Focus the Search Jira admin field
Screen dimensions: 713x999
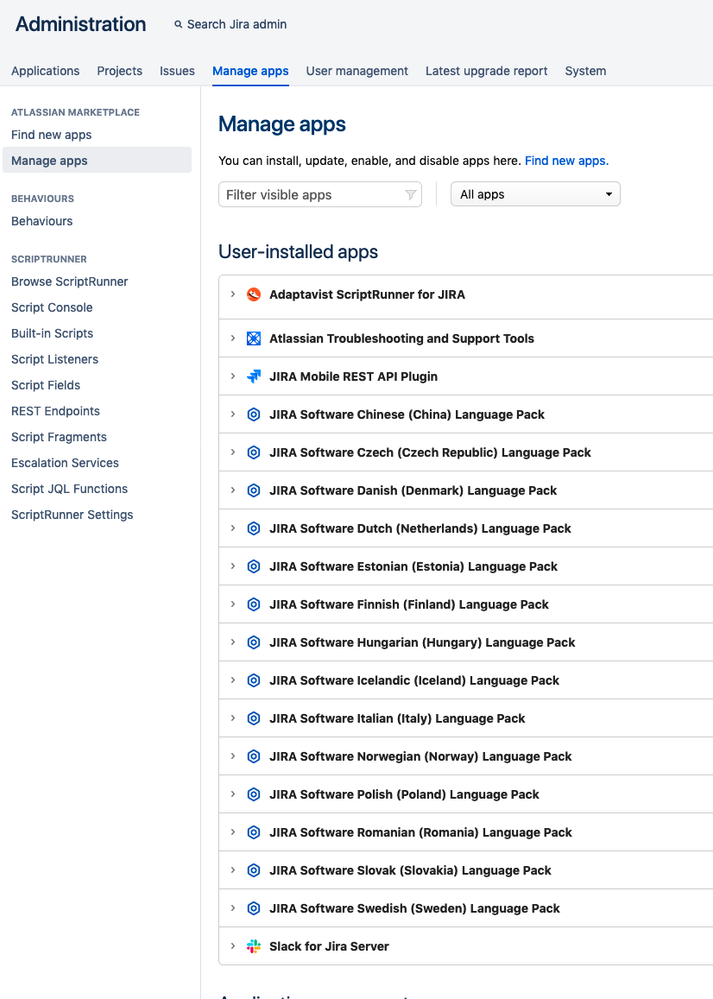237,24
